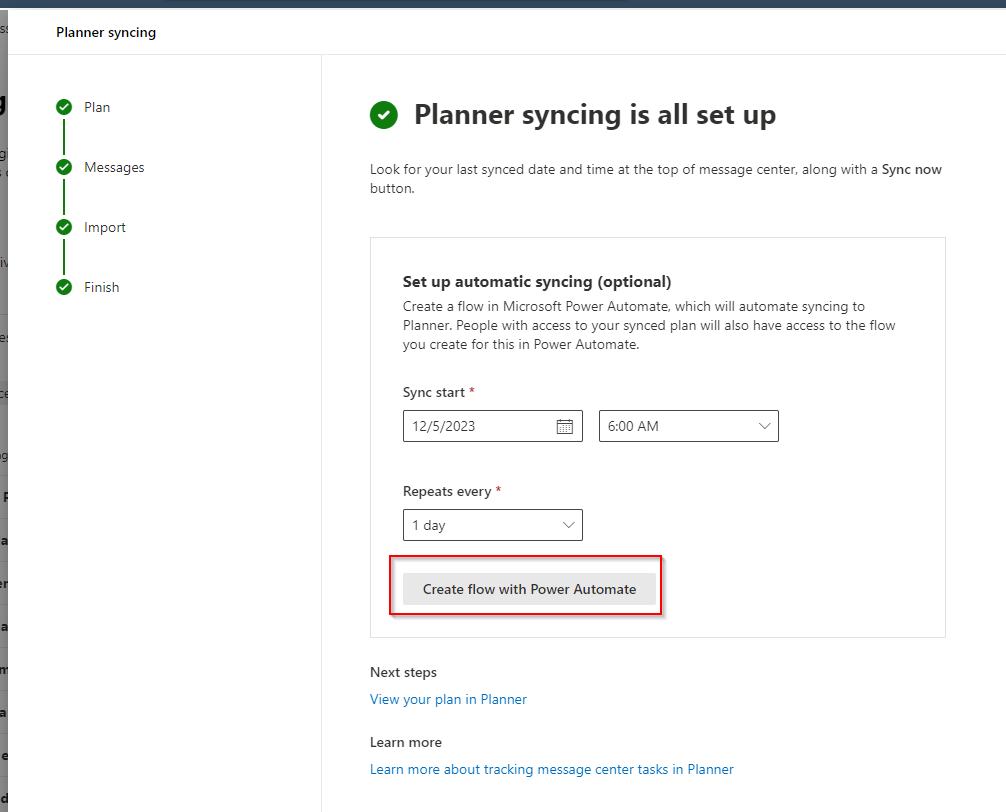Expand the Repeats every 1 day dropdown
The image size is (1006, 812).
[492, 525]
